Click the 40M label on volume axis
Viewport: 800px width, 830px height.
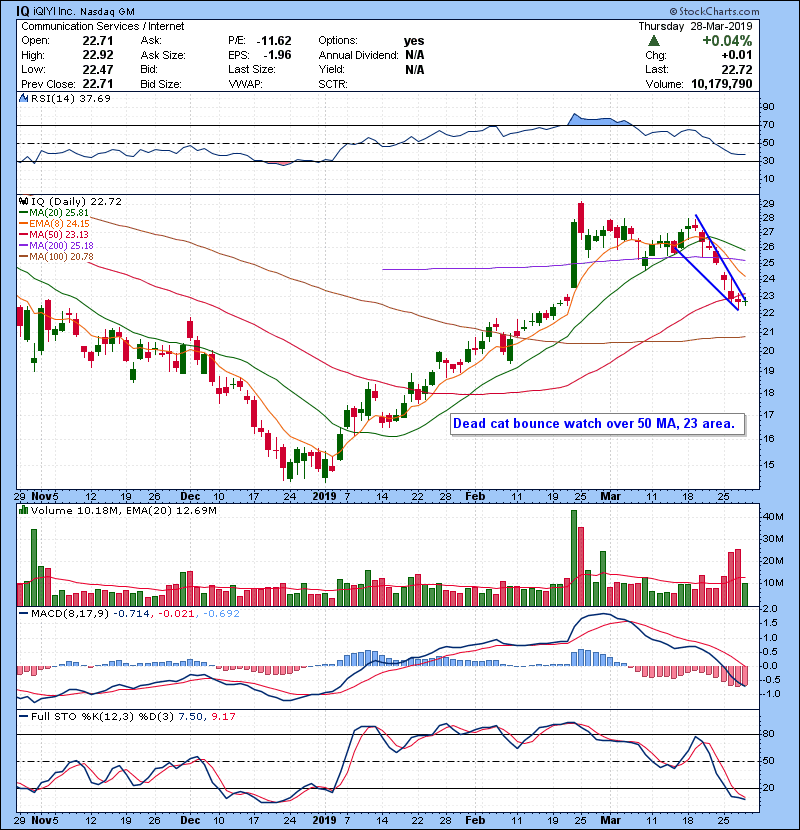(772, 517)
